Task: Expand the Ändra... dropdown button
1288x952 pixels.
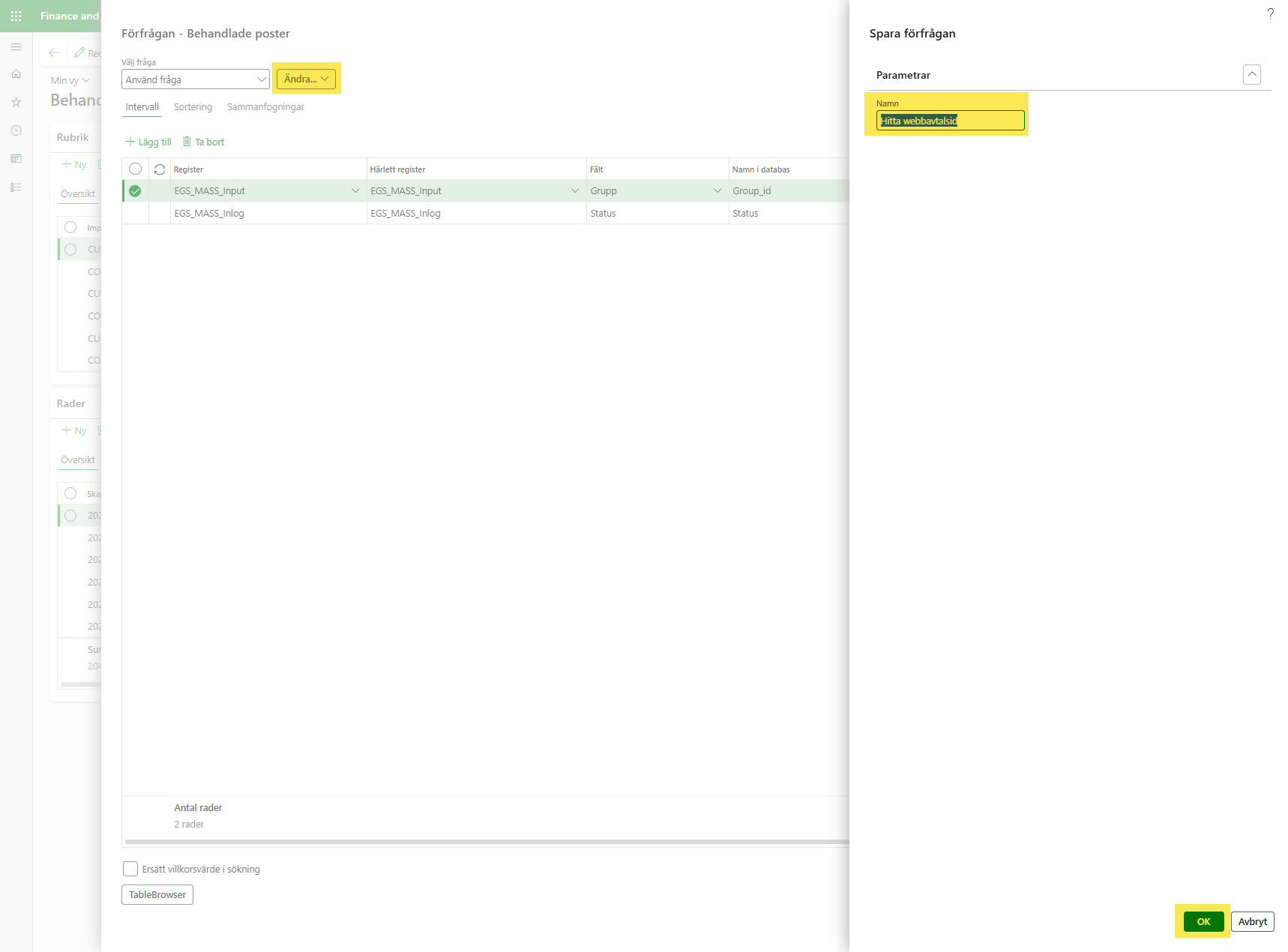Action: pyautogui.click(x=306, y=79)
